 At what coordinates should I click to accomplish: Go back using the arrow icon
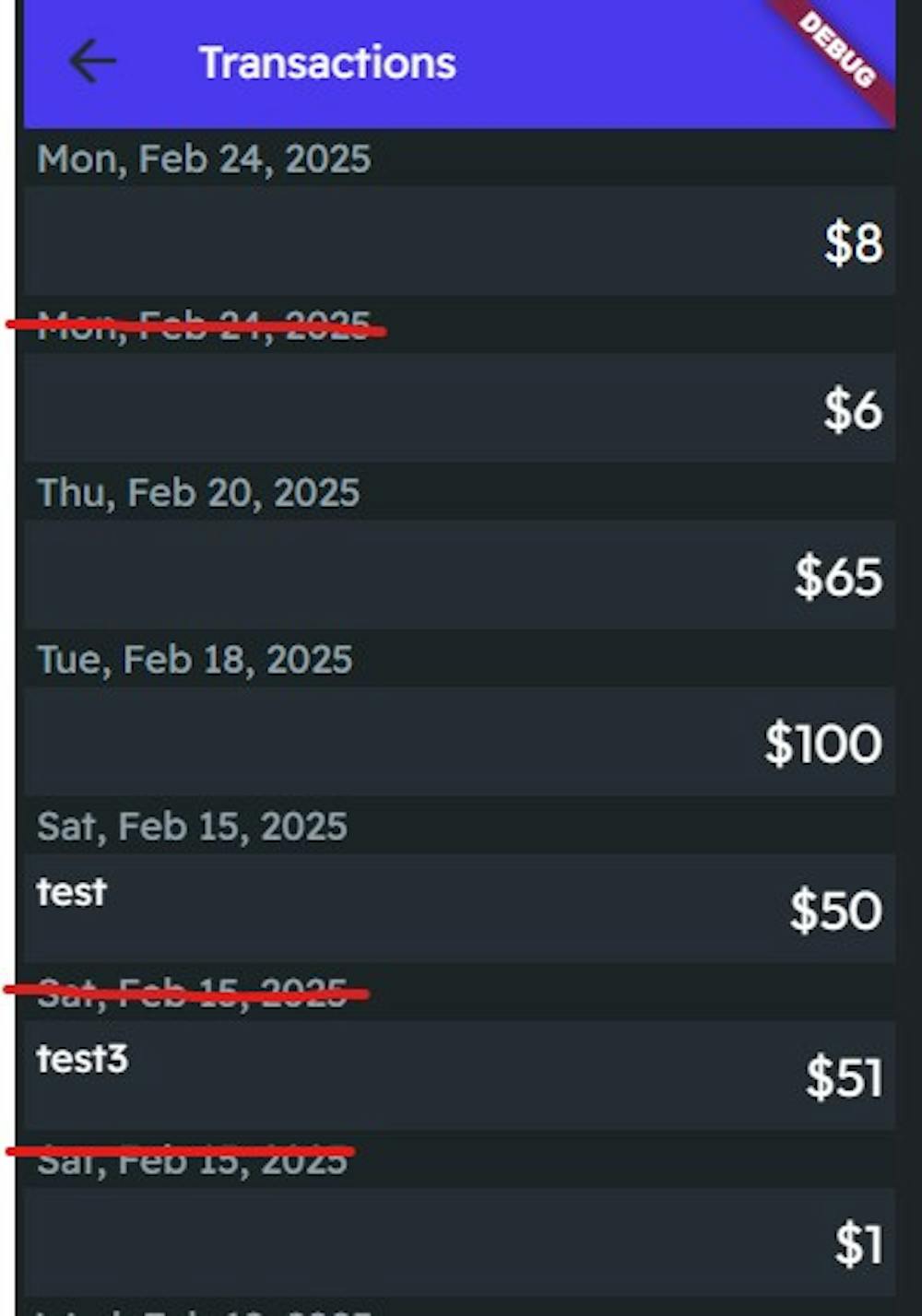tap(92, 63)
